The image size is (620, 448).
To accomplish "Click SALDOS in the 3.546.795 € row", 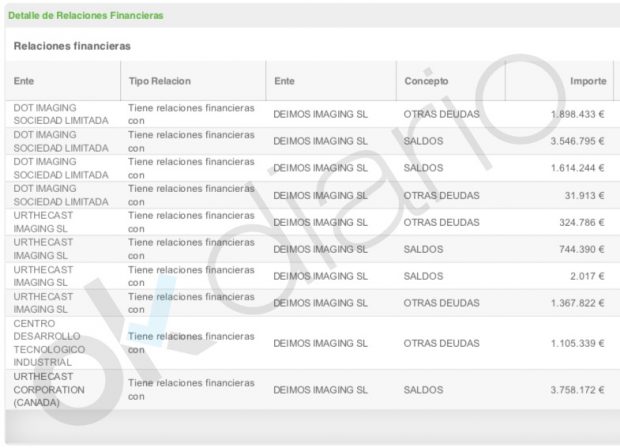I will click(x=423, y=141).
